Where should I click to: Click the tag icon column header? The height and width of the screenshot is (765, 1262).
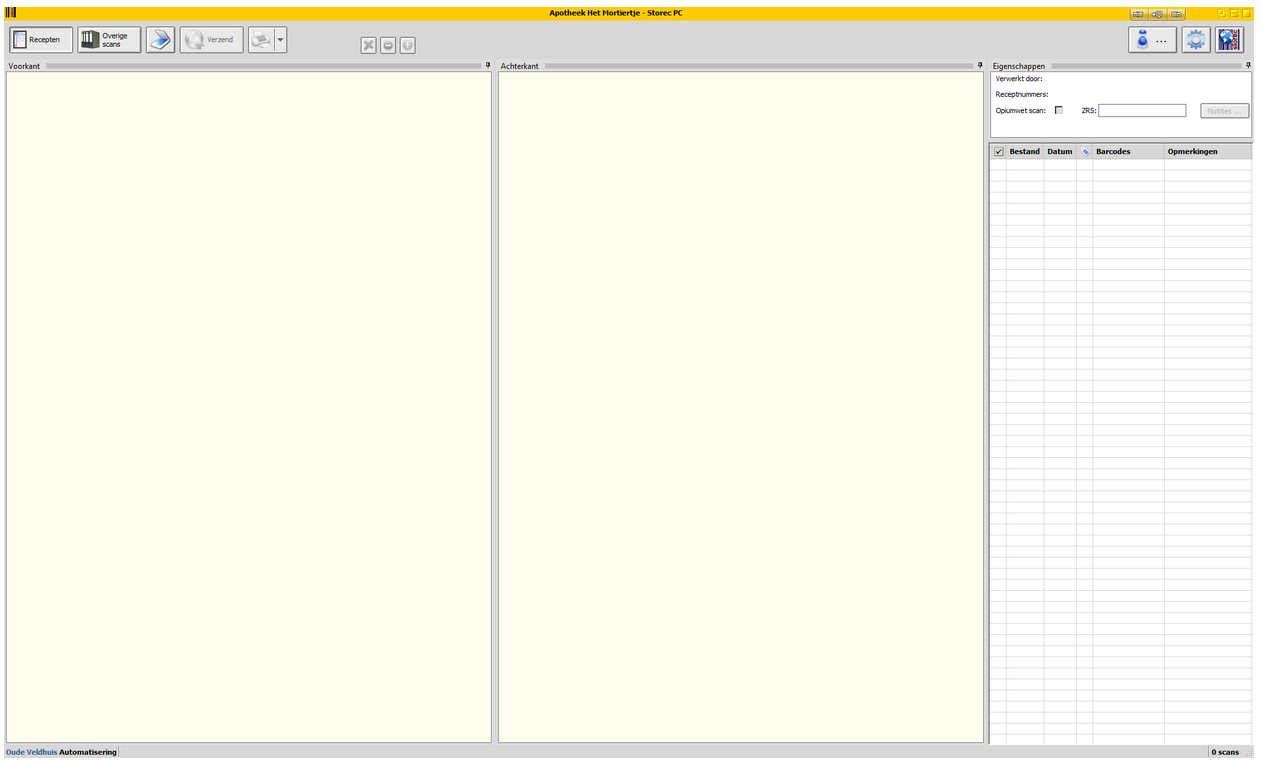pyautogui.click(x=1085, y=152)
